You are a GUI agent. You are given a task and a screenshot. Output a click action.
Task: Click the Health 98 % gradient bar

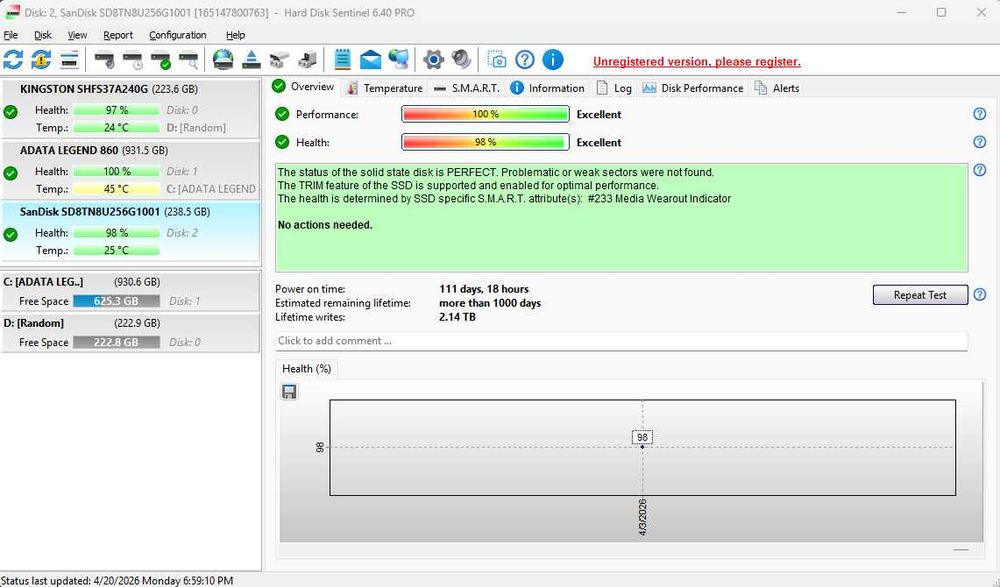485,142
